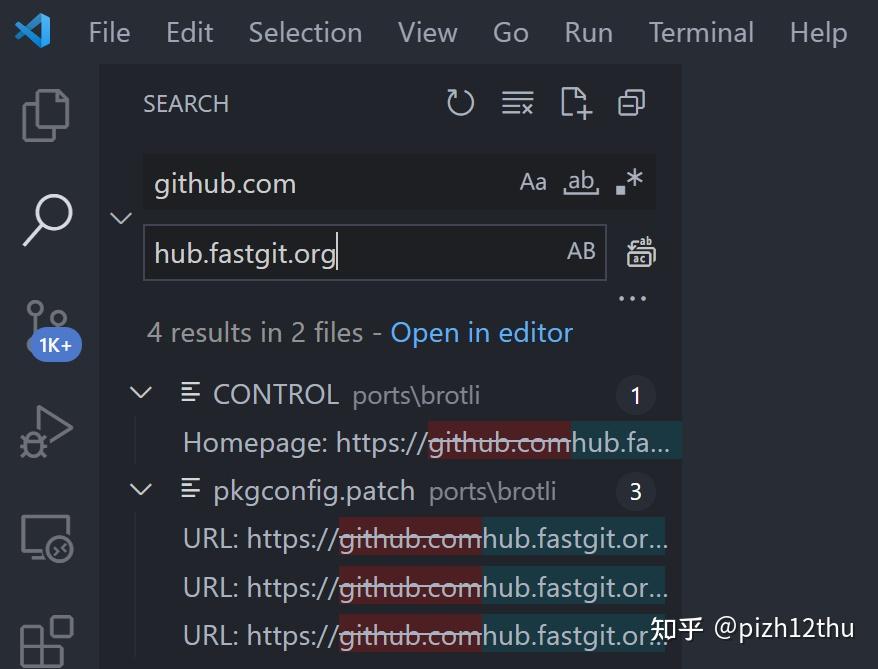
Task: Open the Selection menu
Action: (305, 32)
